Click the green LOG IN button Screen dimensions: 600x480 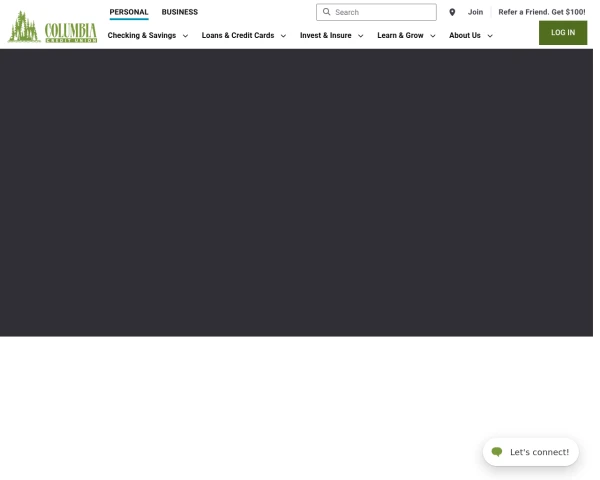tap(563, 33)
